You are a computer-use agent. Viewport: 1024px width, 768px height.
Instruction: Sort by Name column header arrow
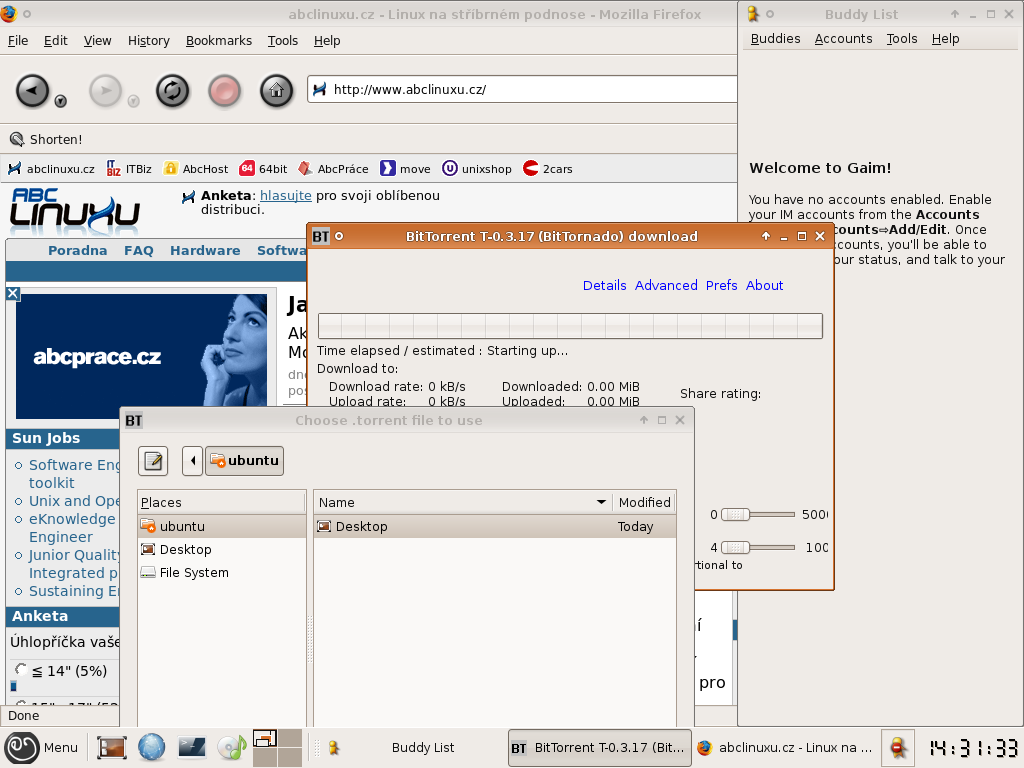601,502
